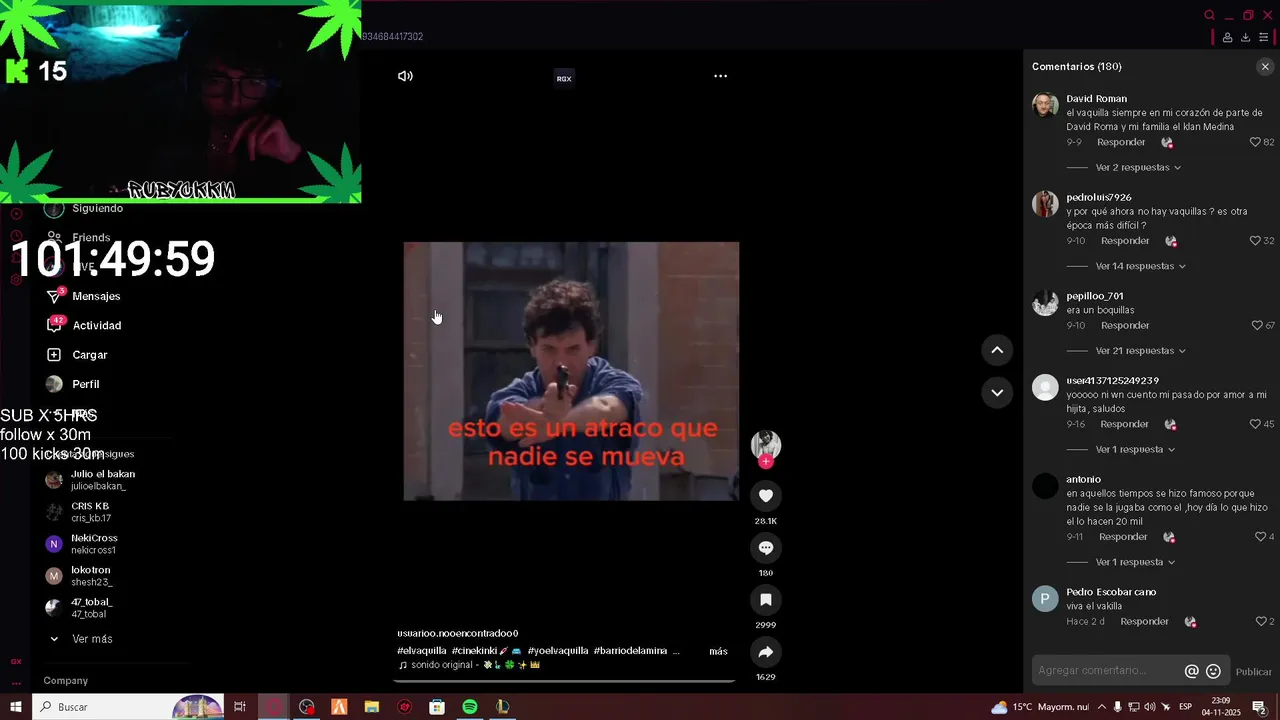The height and width of the screenshot is (720, 1280).
Task: Open browser account icon
Action: pos(1227,37)
